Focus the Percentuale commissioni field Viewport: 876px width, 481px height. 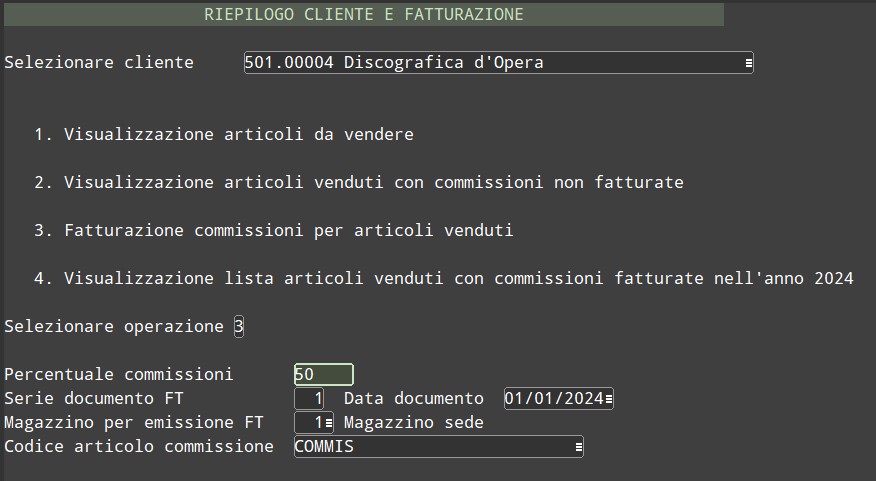323,375
